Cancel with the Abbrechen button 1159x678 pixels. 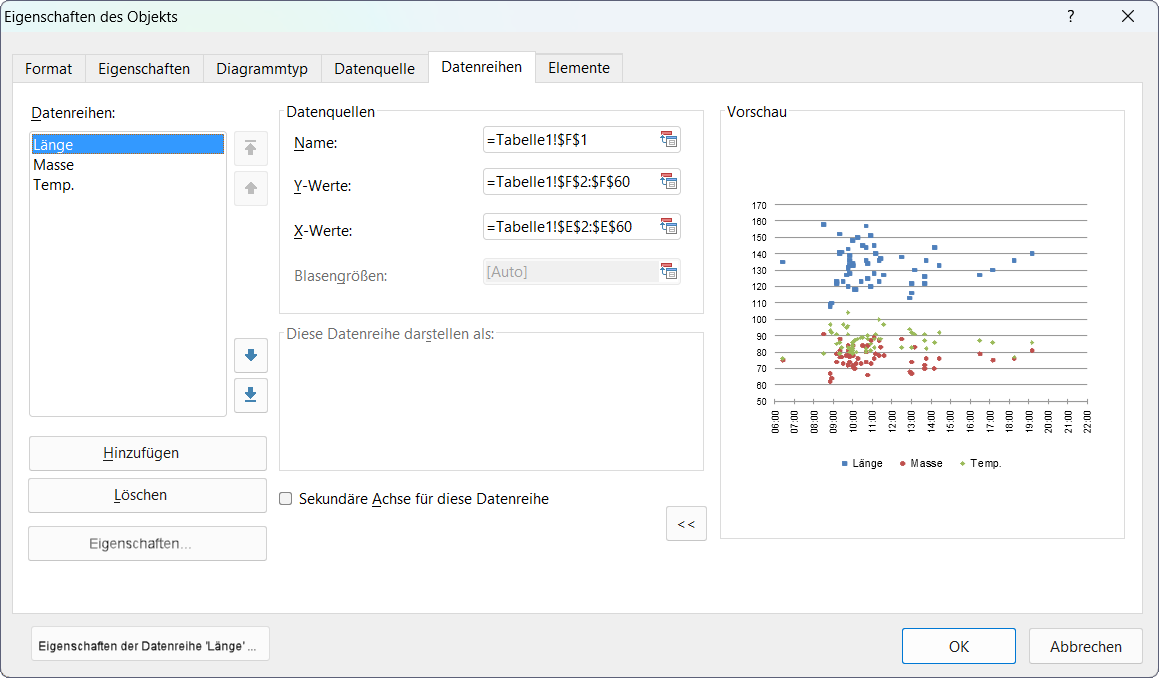[x=1086, y=646]
